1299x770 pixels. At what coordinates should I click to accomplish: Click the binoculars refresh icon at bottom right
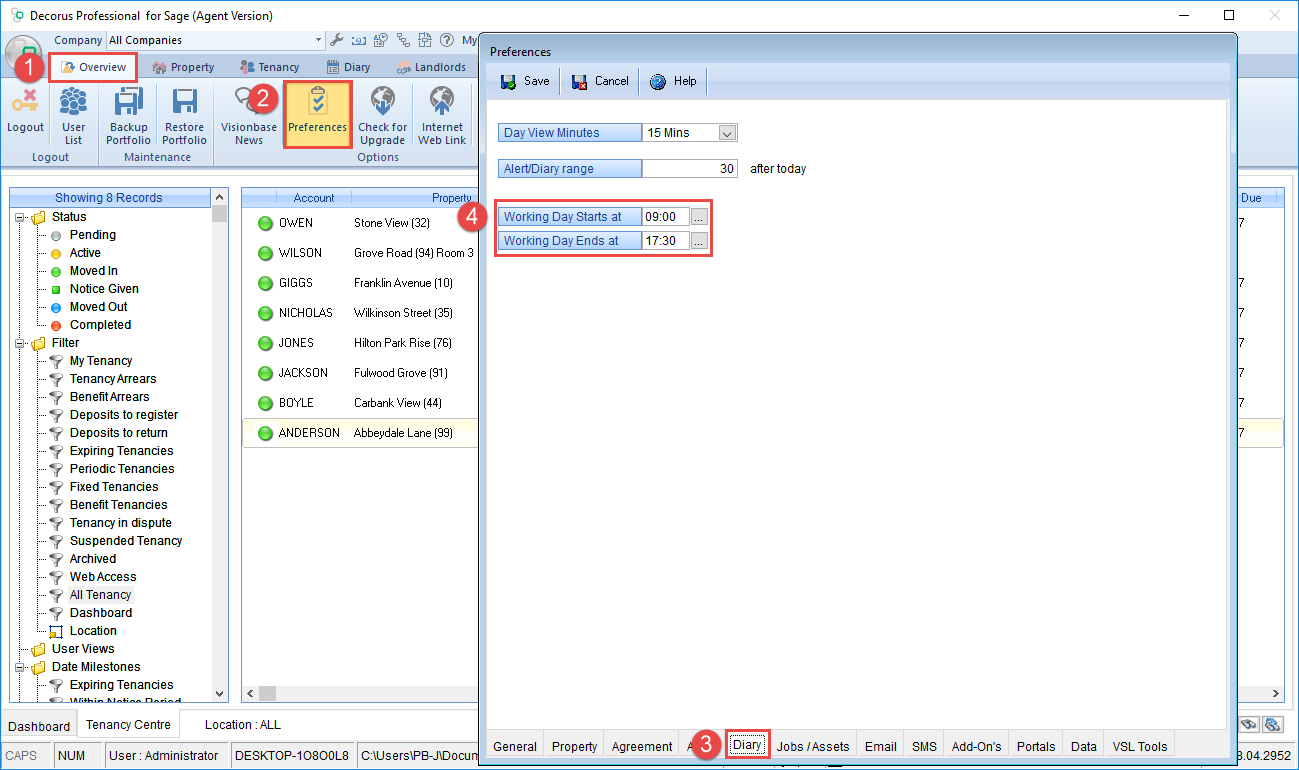[1273, 725]
